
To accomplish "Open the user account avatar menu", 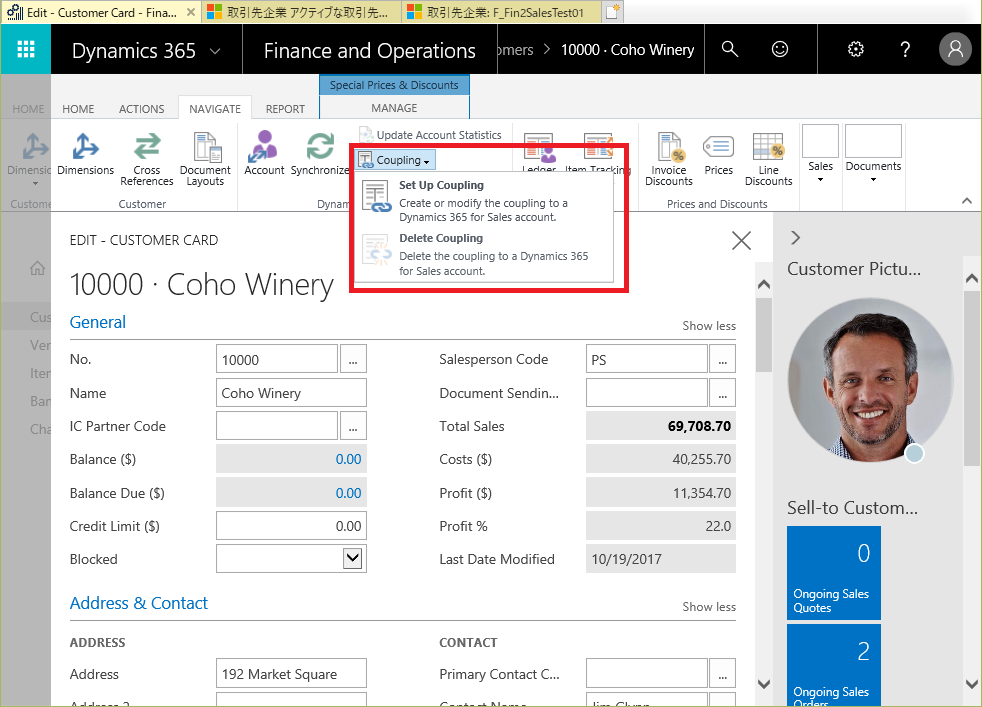I will pos(955,49).
